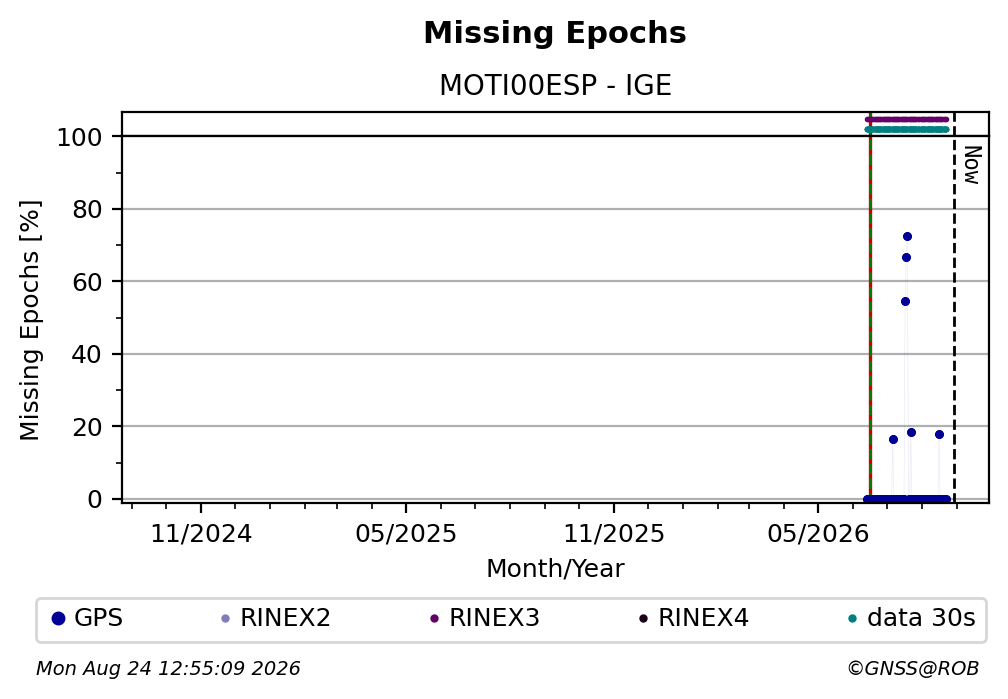Click the RINEX4 legend dot marker
The width and height of the screenshot is (1008, 699).
643,619
